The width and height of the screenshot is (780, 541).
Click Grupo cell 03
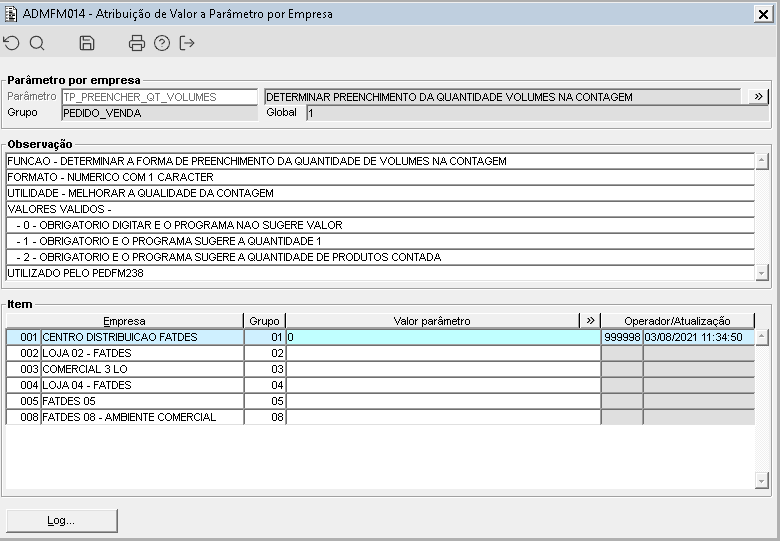265,369
